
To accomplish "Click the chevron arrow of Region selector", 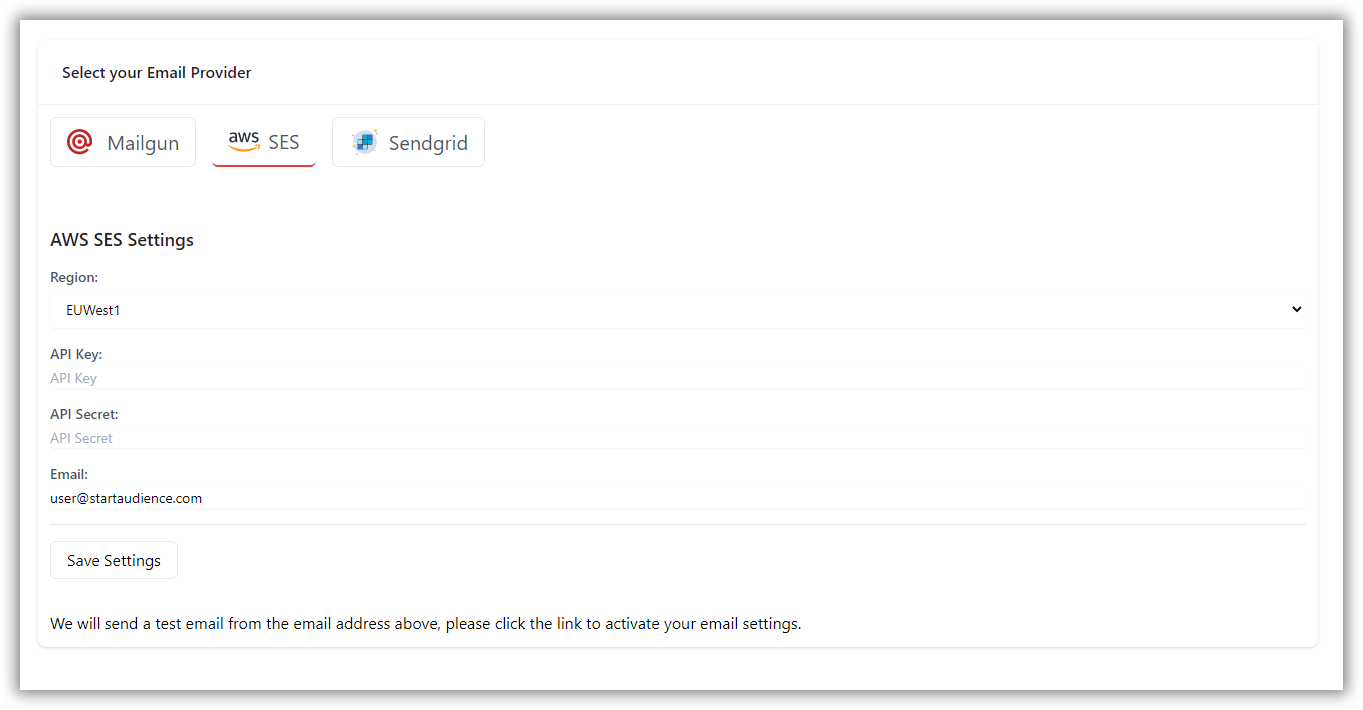I will (1296, 309).
